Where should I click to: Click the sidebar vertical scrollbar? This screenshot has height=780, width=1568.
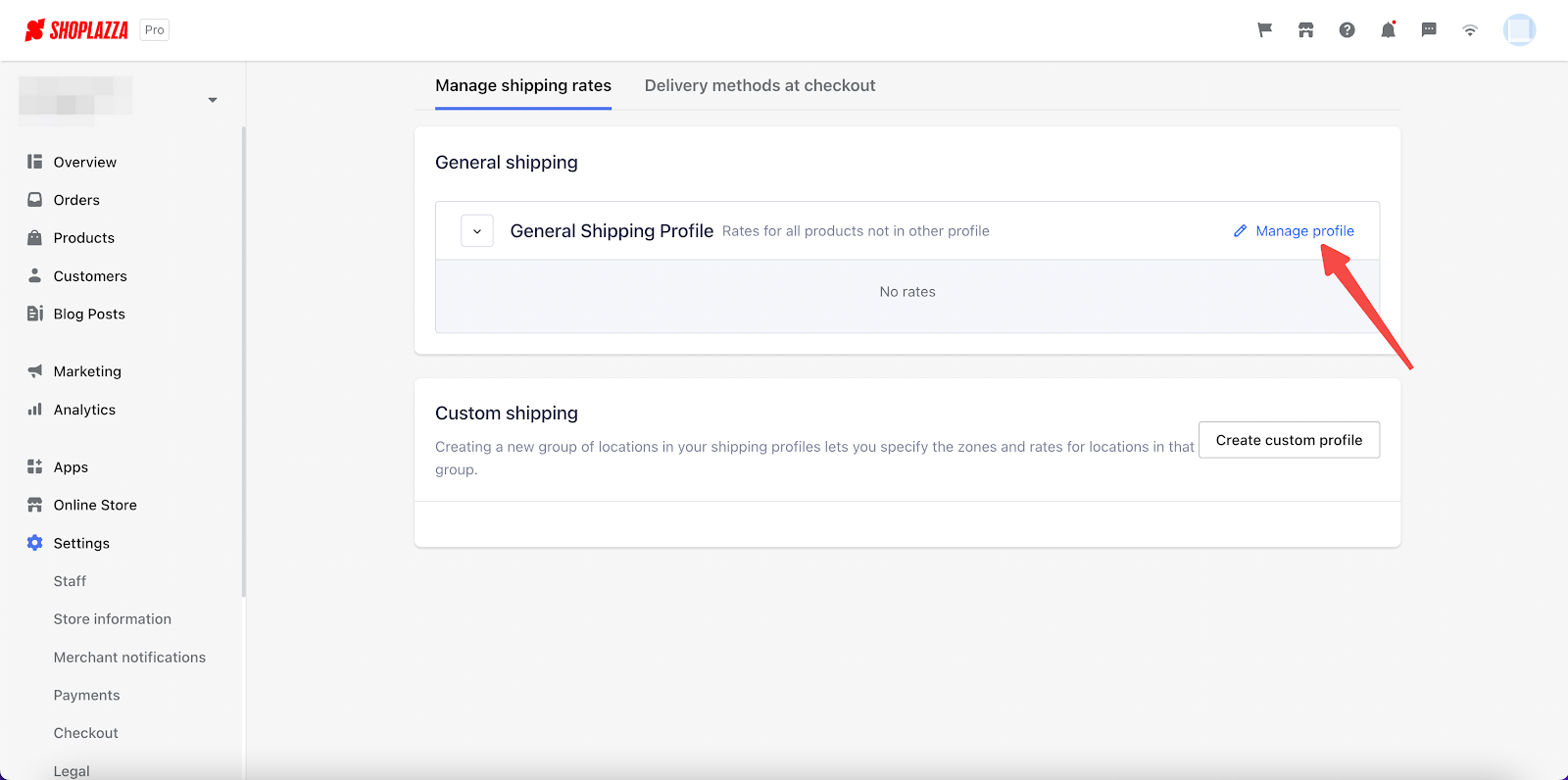coord(243,362)
